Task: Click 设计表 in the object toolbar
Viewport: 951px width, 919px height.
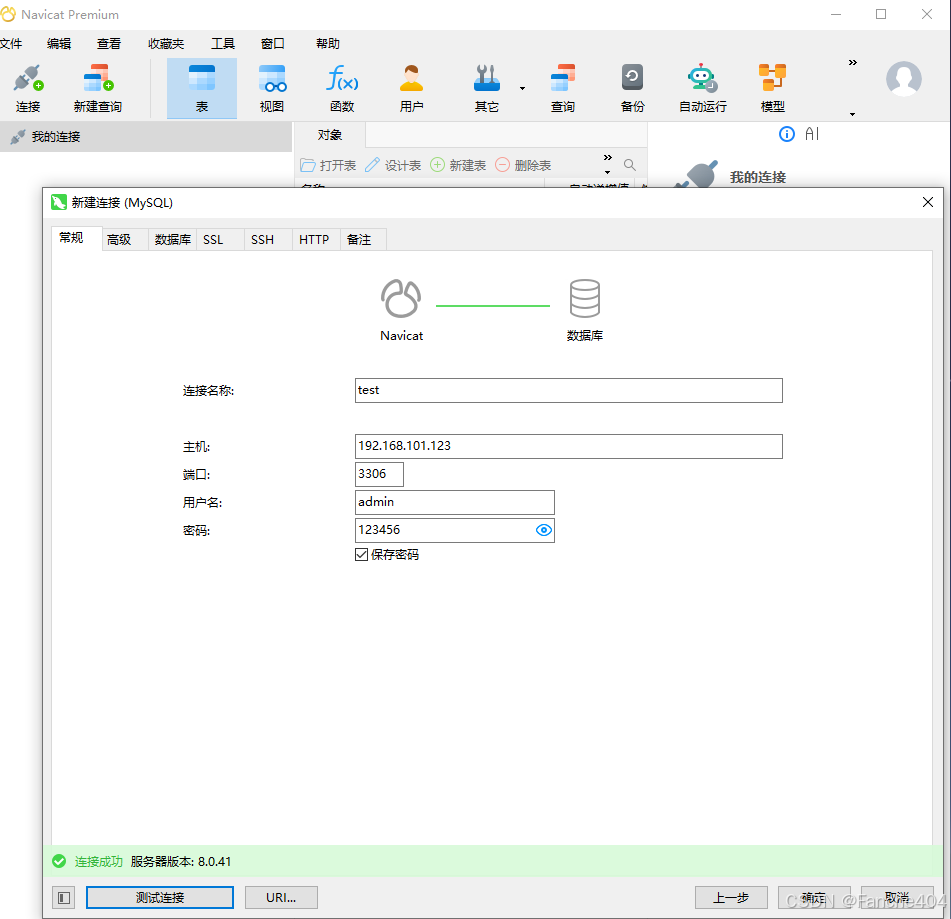Action: pyautogui.click(x=393, y=165)
